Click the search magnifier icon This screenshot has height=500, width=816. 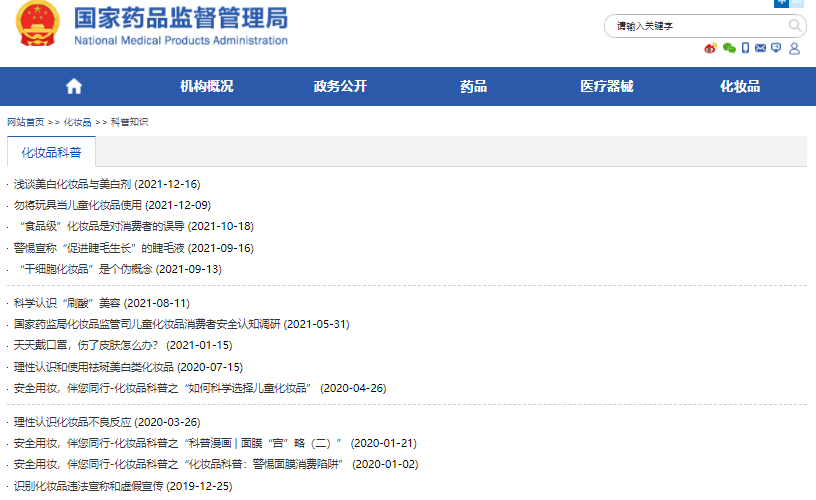coord(794,26)
